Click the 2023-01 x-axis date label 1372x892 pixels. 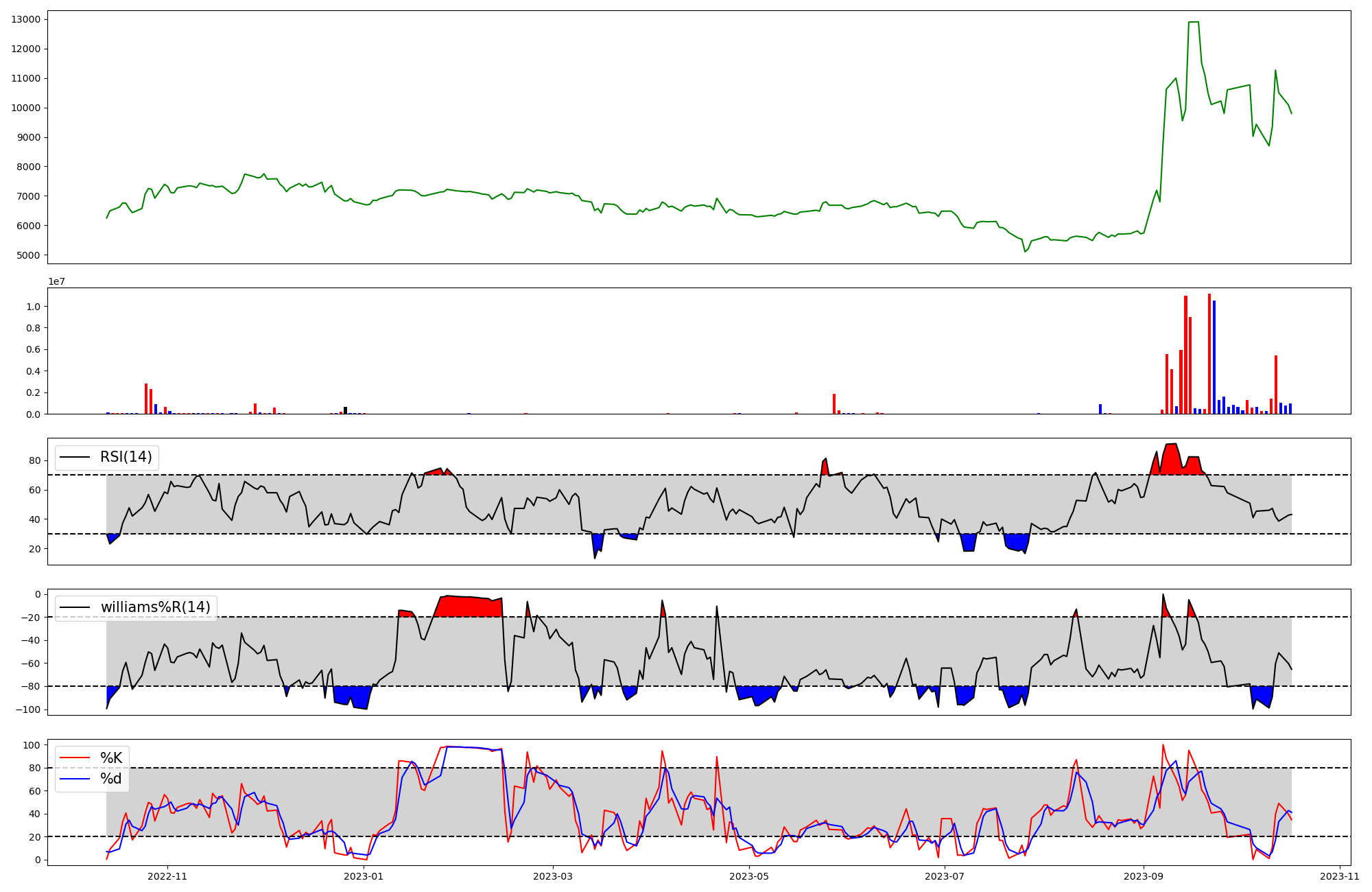click(364, 876)
